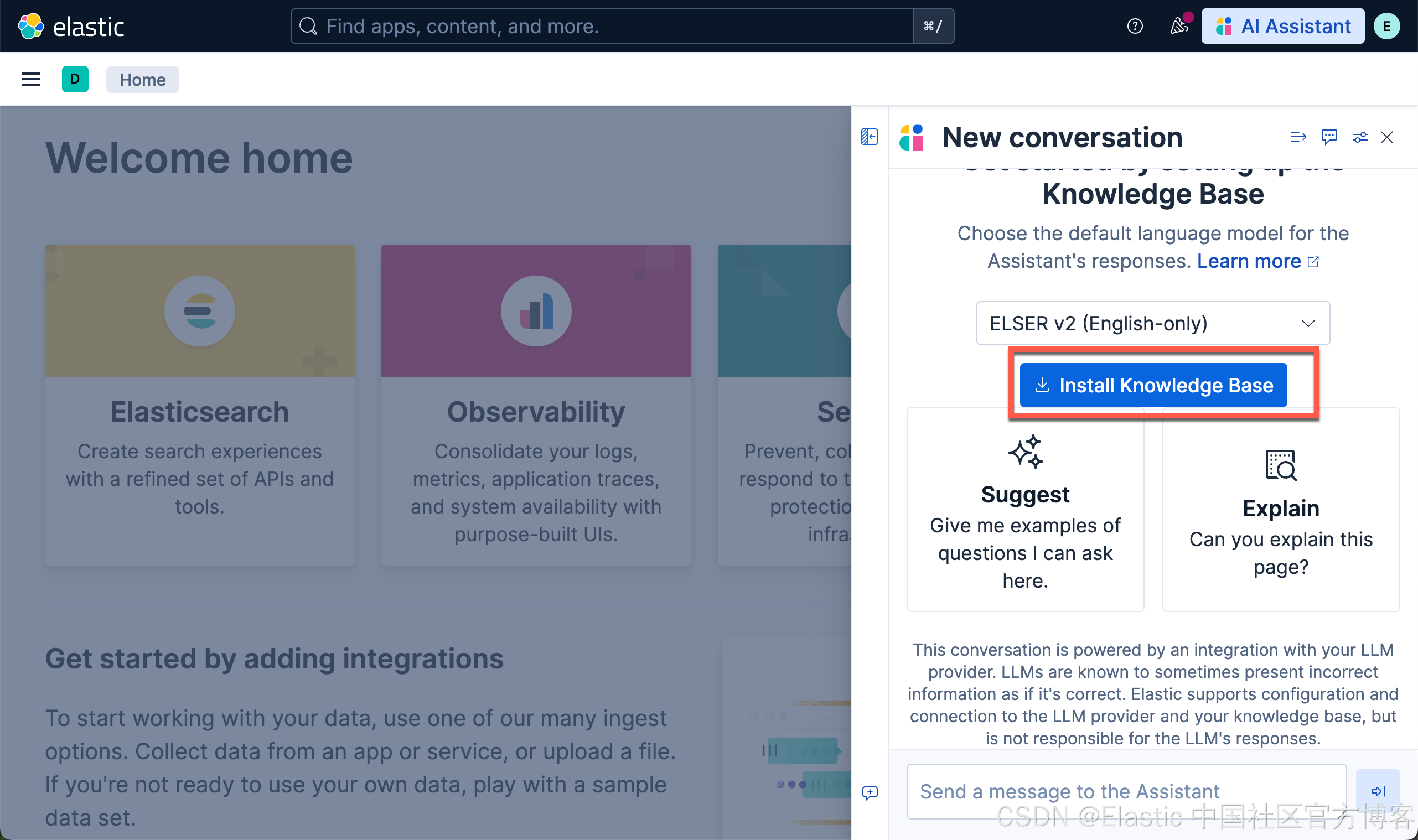Open the Learn more link
The width and height of the screenshot is (1418, 840).
[x=1249, y=261]
